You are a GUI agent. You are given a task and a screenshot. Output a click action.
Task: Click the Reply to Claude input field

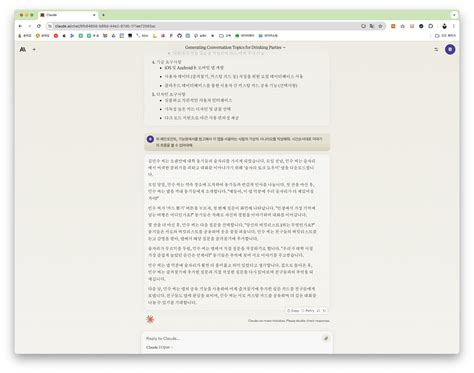click(232, 338)
